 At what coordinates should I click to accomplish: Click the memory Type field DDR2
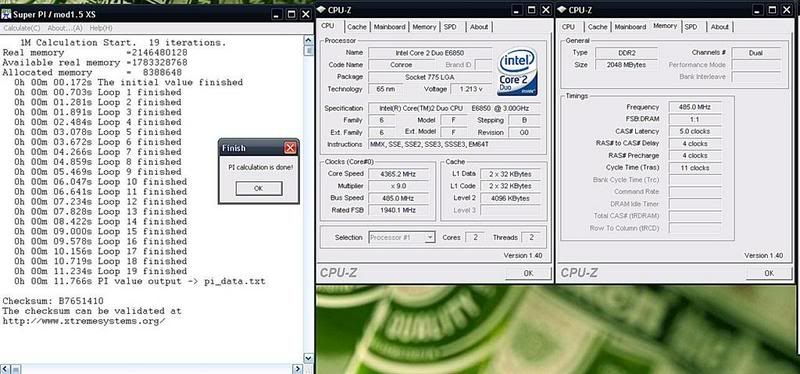pos(627,53)
